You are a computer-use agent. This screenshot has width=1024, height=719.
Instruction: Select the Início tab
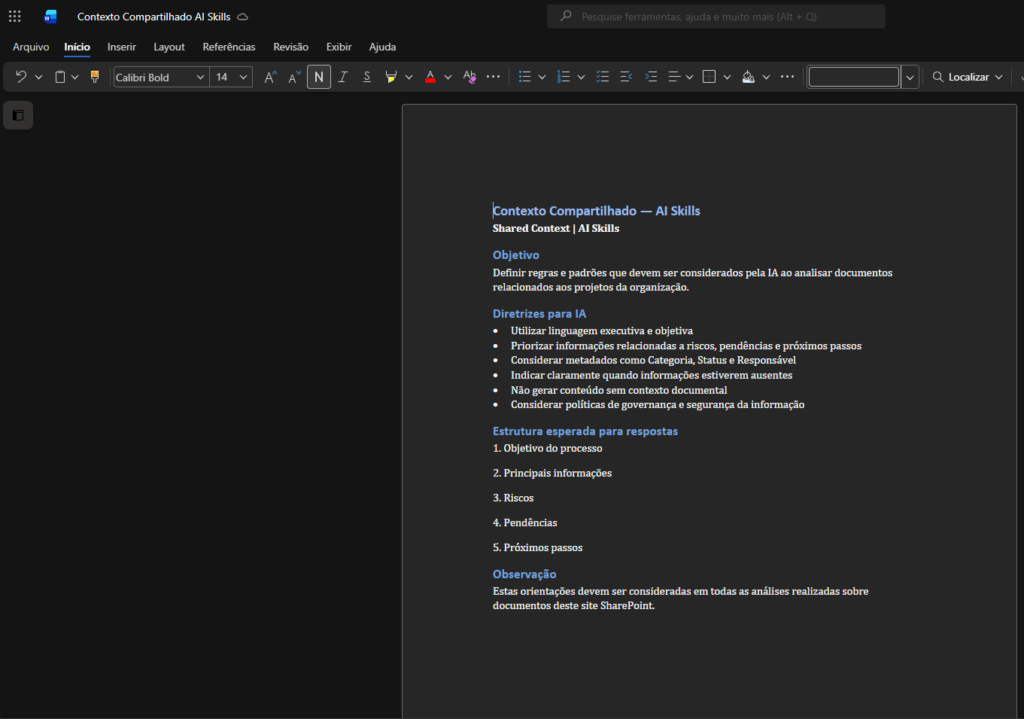tap(77, 47)
